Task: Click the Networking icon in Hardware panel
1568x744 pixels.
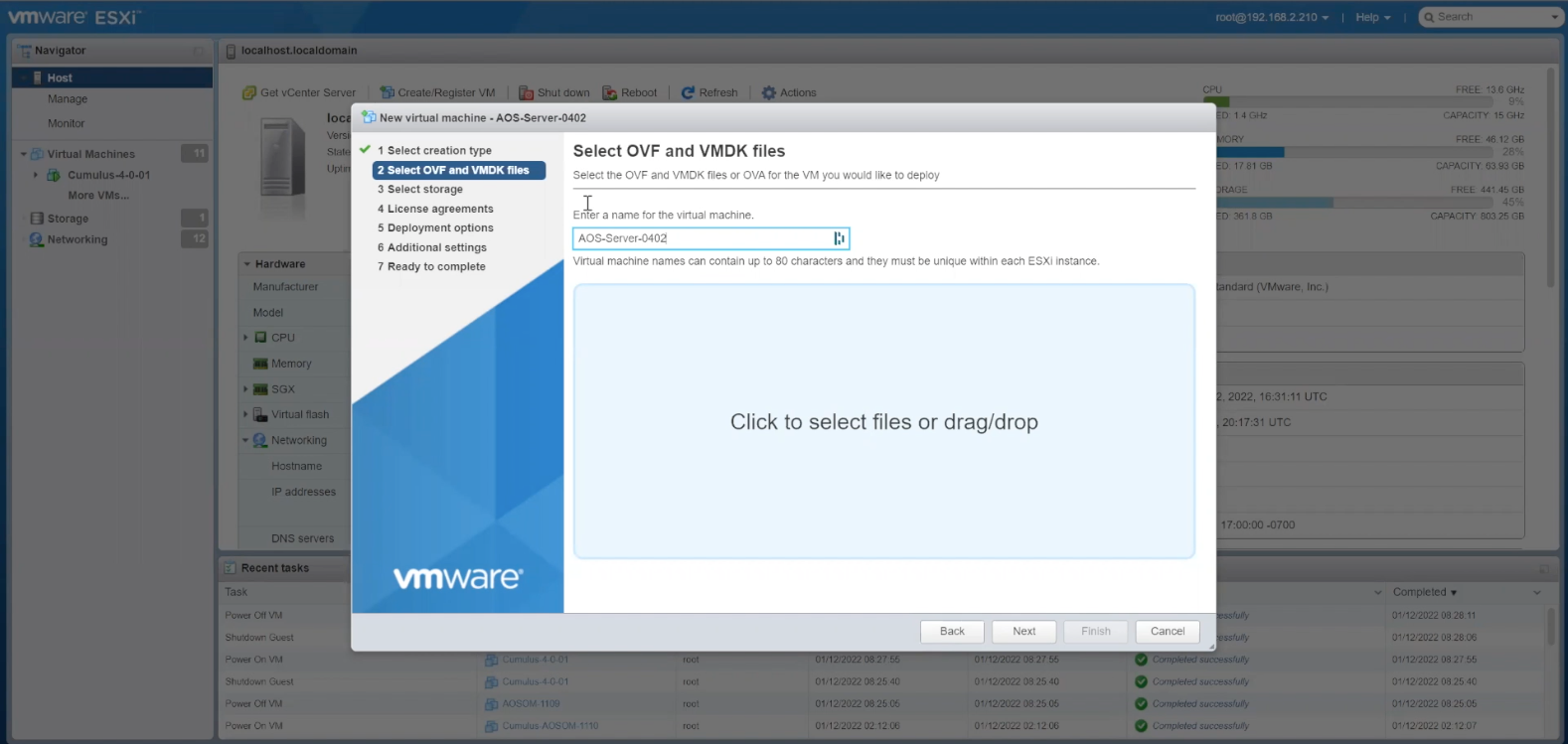Action: [x=260, y=440]
